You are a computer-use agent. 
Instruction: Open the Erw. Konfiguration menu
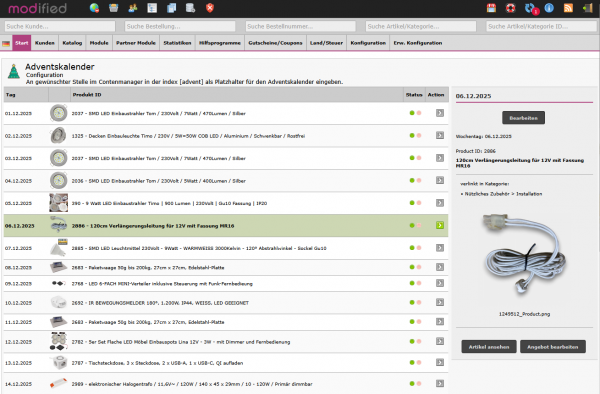coord(418,43)
